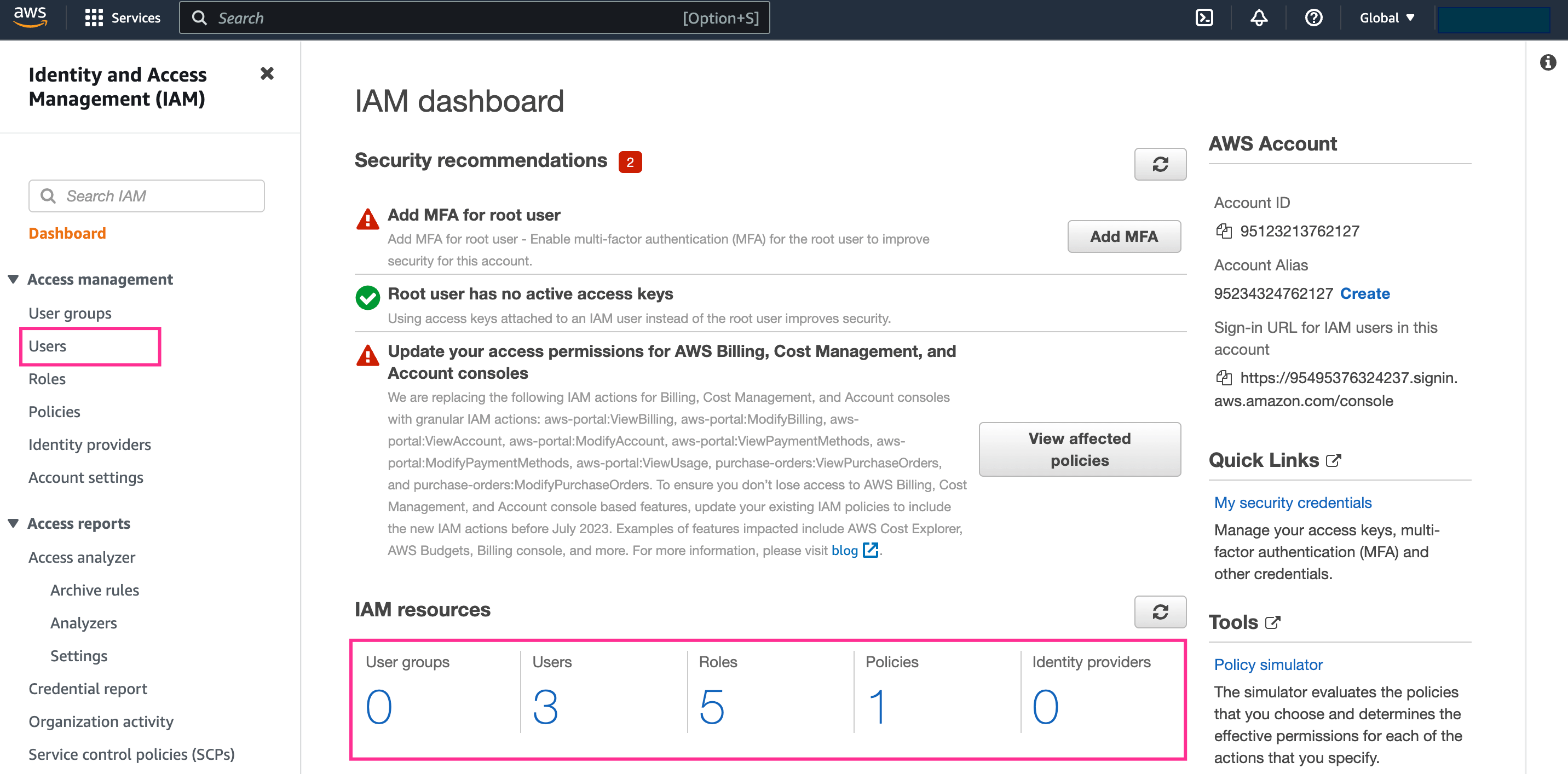
Task: Focus the Search IAM field
Action: pos(147,196)
